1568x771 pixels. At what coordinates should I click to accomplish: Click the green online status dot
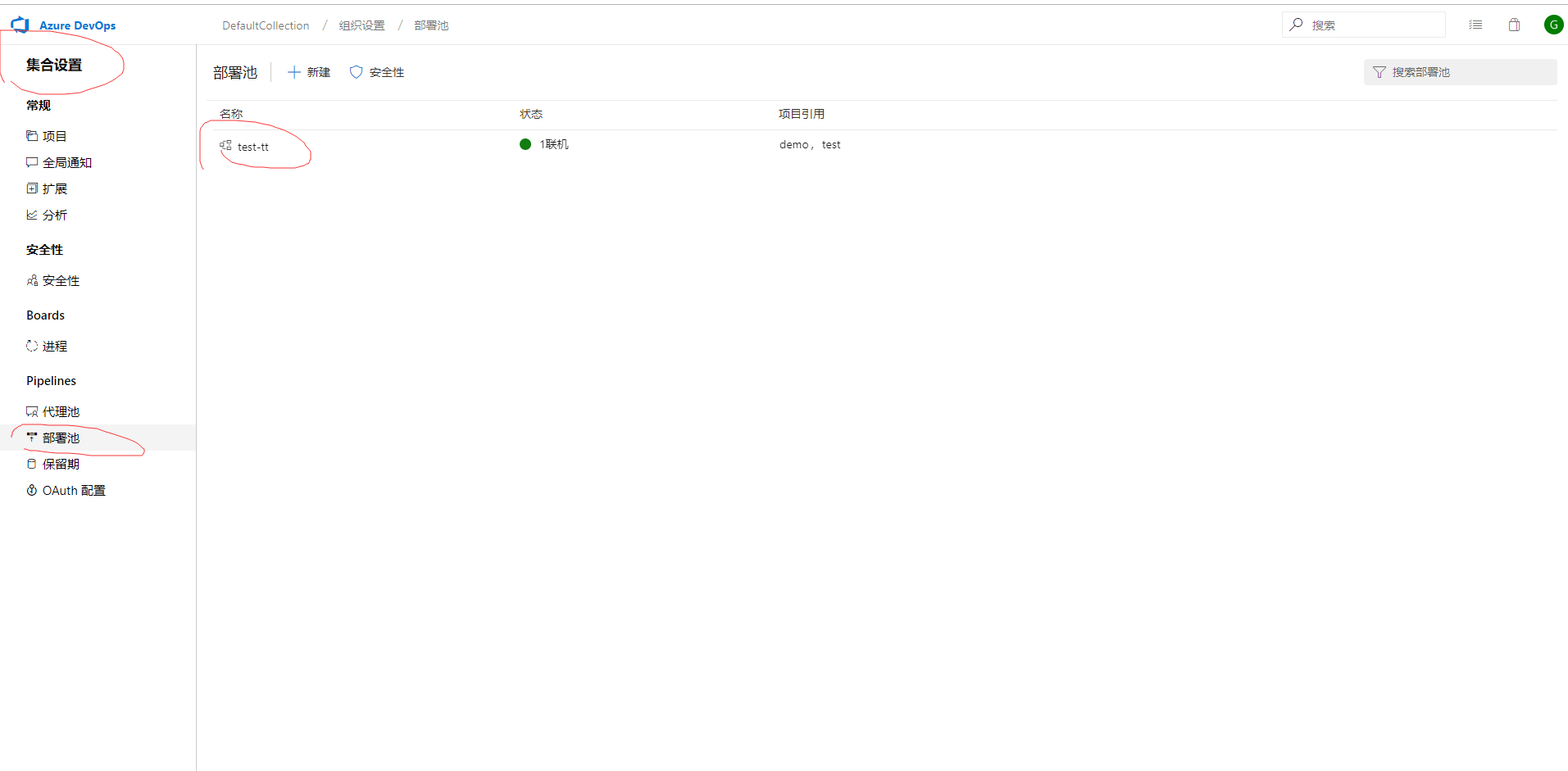coord(525,144)
